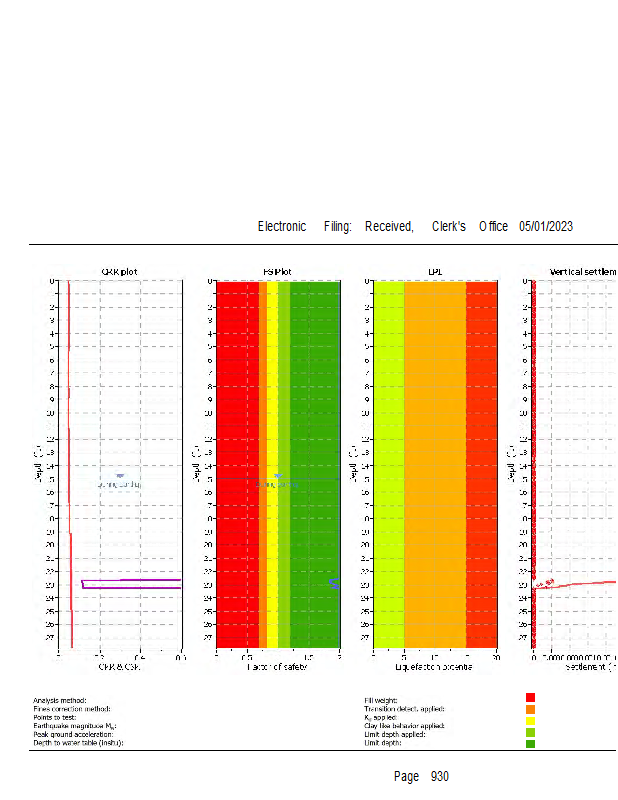Viewport: 618px width, 800px height.
Task: Click the water table marker in FS Plot
Action: (x=278, y=476)
